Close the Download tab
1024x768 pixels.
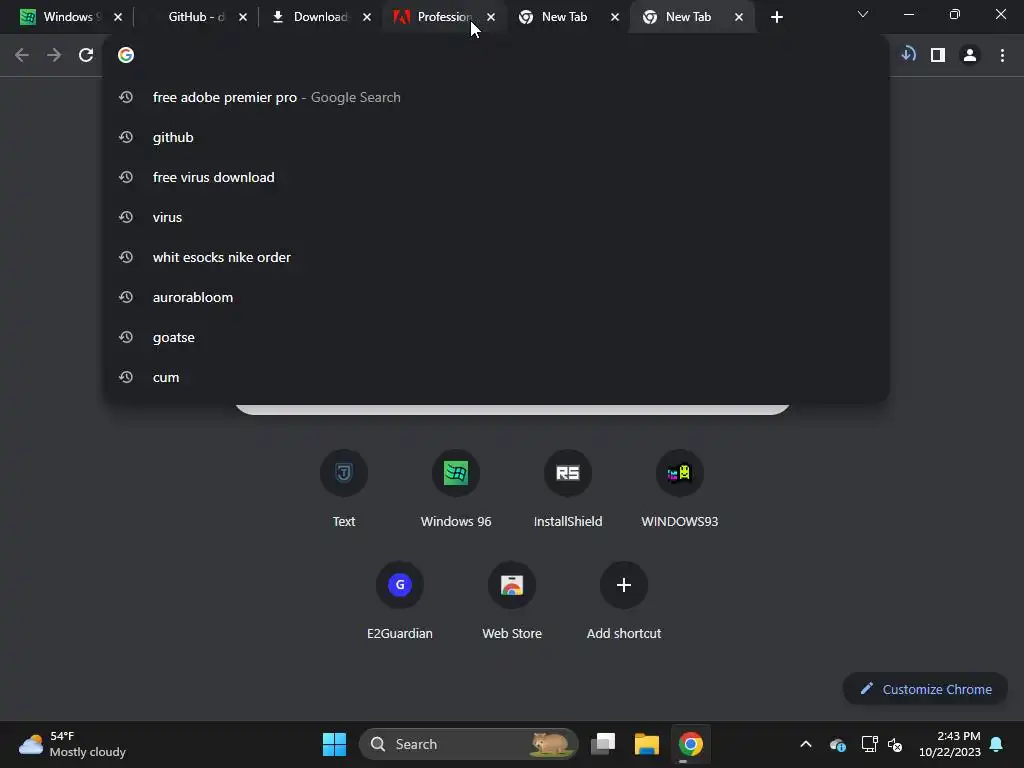pos(367,18)
